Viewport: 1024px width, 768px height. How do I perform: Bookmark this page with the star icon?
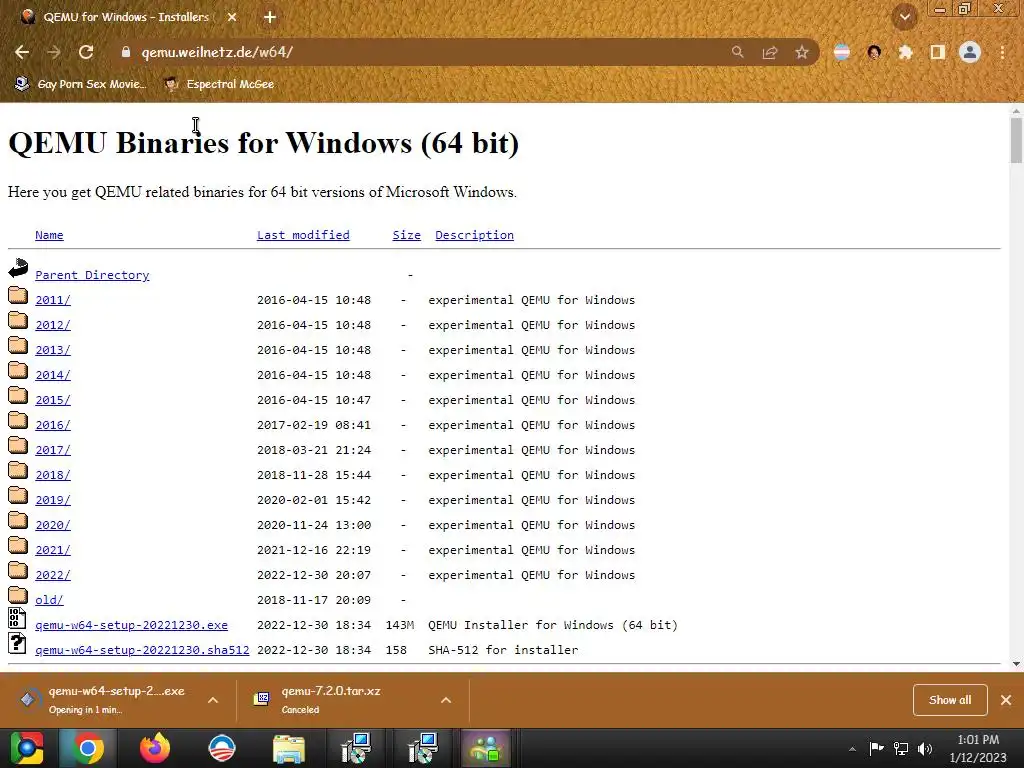802,52
